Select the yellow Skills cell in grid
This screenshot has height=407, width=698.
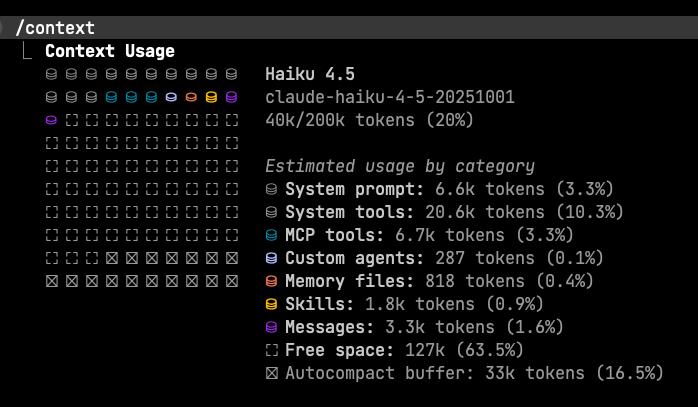tap(211, 97)
